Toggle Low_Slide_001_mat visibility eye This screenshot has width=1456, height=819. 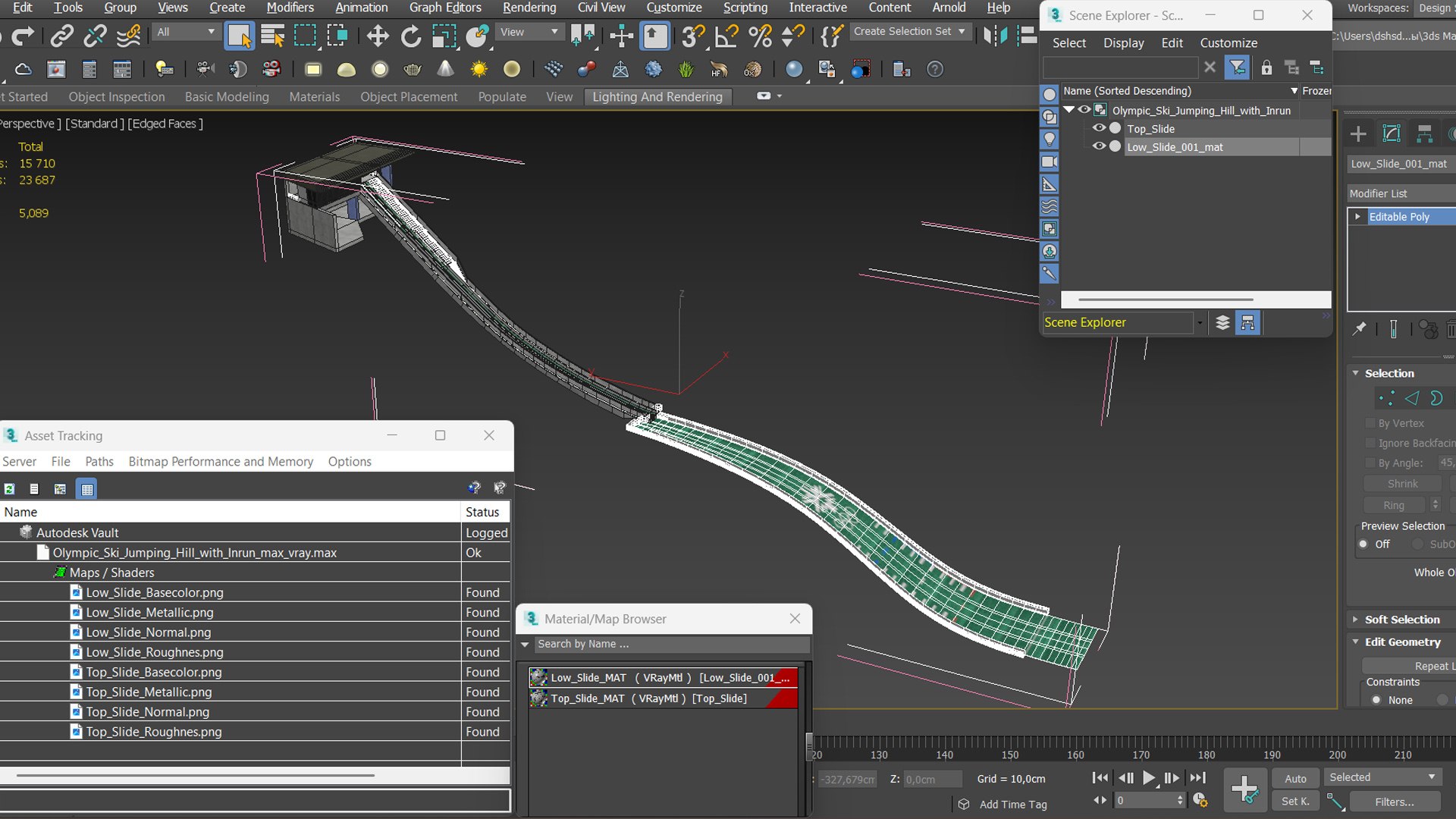(1098, 146)
